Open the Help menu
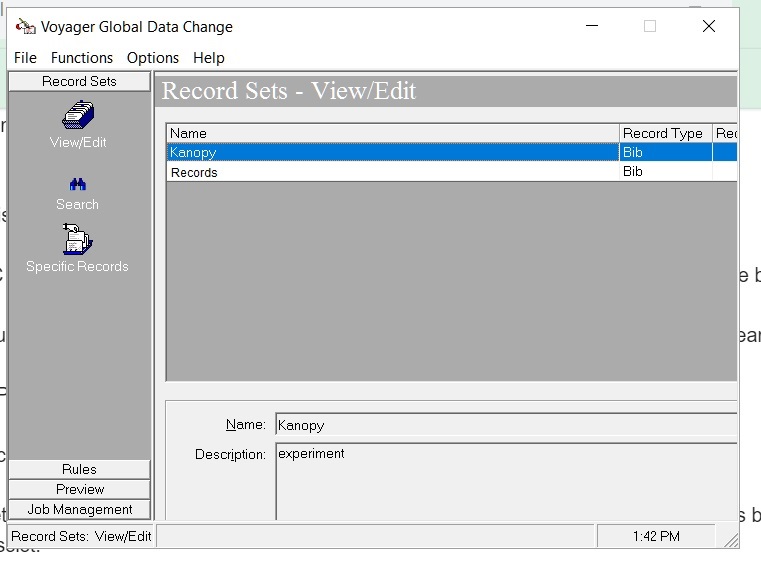761x567 pixels. click(209, 58)
